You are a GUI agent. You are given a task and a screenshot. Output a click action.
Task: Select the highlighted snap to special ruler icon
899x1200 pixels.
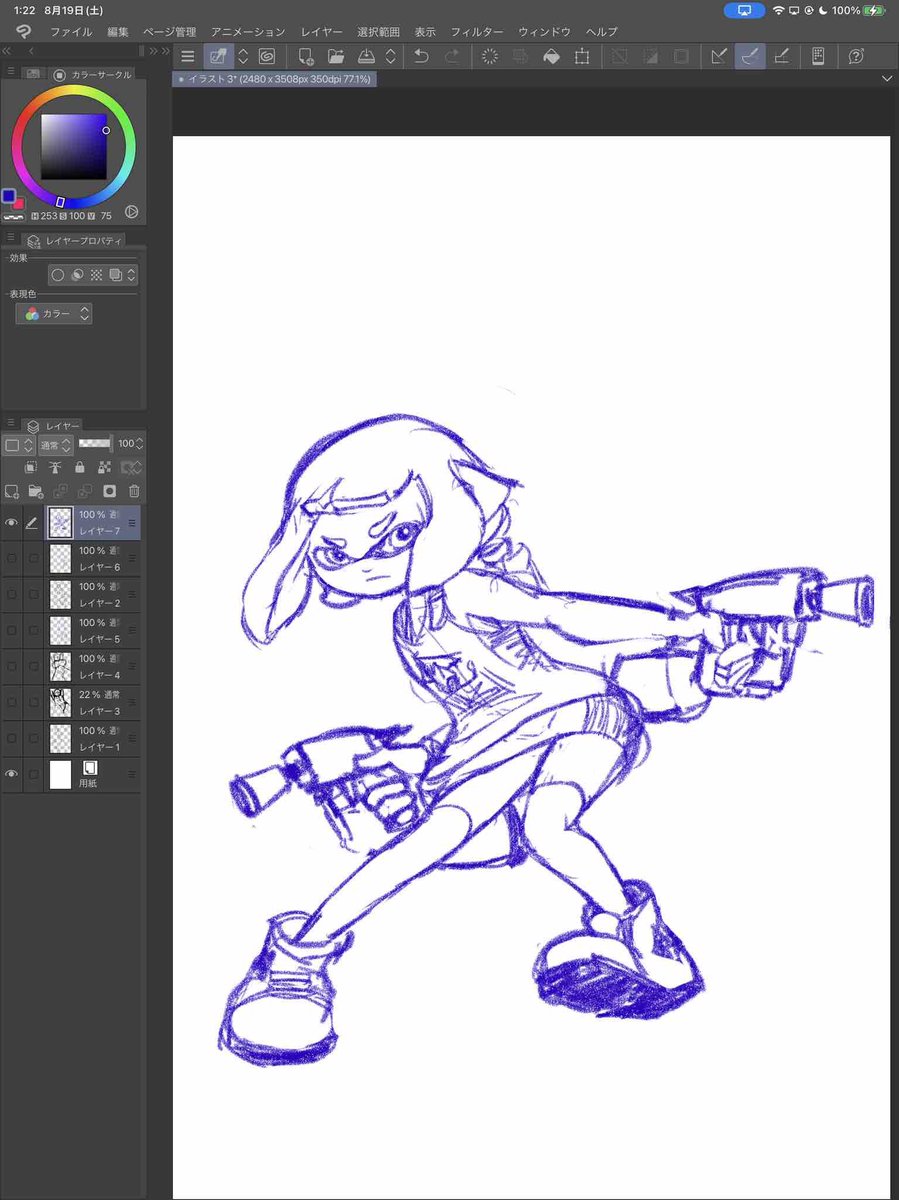point(749,57)
